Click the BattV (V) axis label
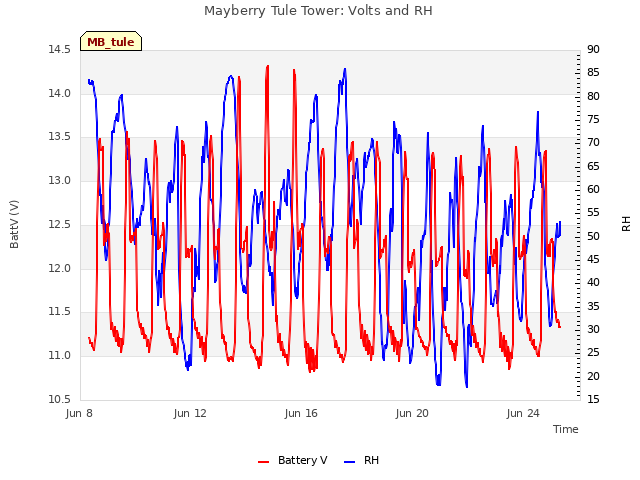640x480 pixels. 14,224
